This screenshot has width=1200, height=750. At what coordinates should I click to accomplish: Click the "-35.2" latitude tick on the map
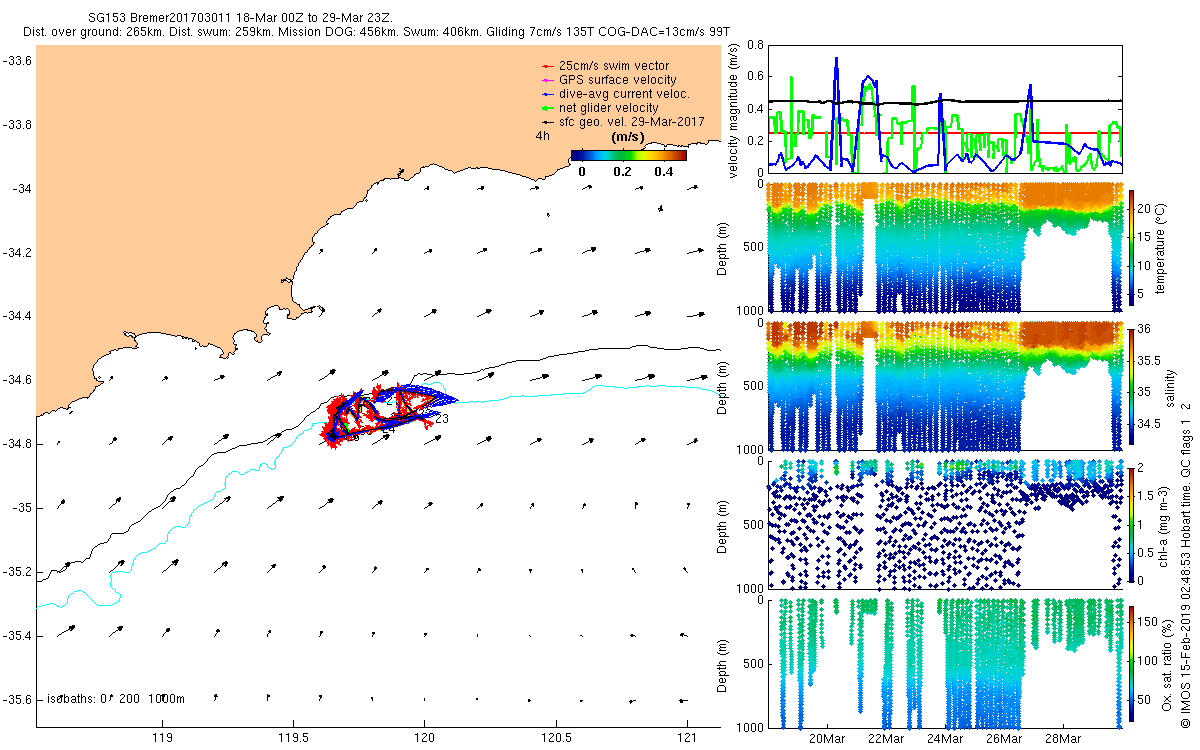[x=17, y=572]
